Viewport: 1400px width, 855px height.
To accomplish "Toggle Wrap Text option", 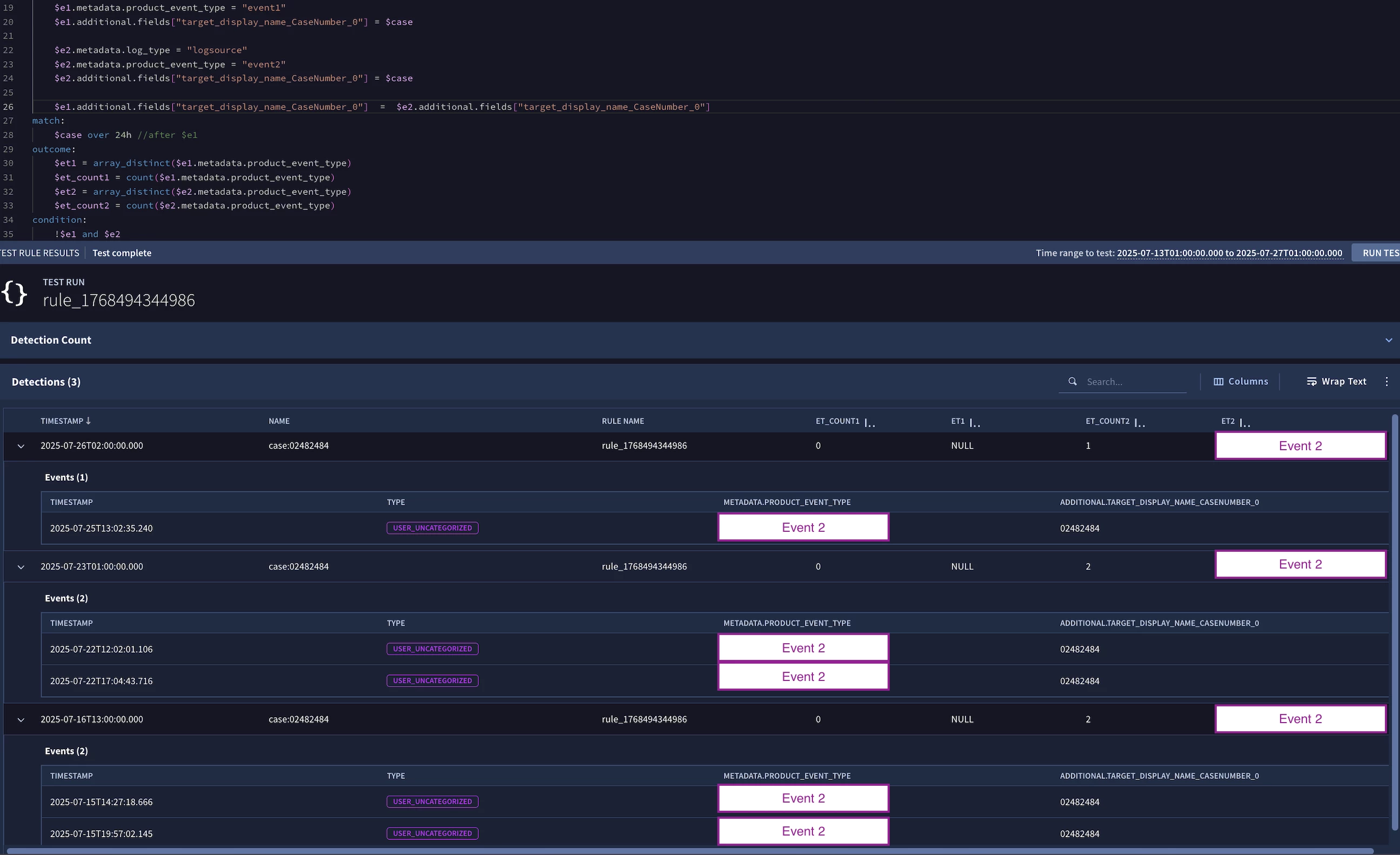I will (x=1336, y=382).
